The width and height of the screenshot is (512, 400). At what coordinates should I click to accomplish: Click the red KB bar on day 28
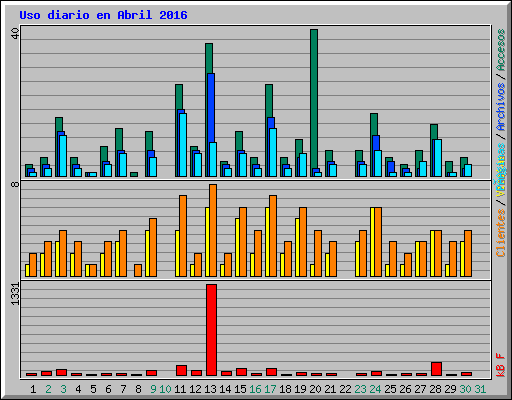pyautogui.click(x=436, y=369)
